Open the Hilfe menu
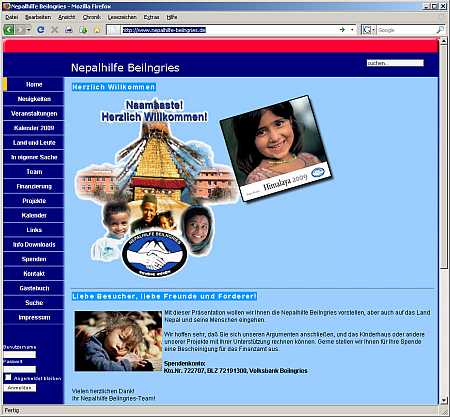Screen dimensions: 450x417 pos(172,17)
